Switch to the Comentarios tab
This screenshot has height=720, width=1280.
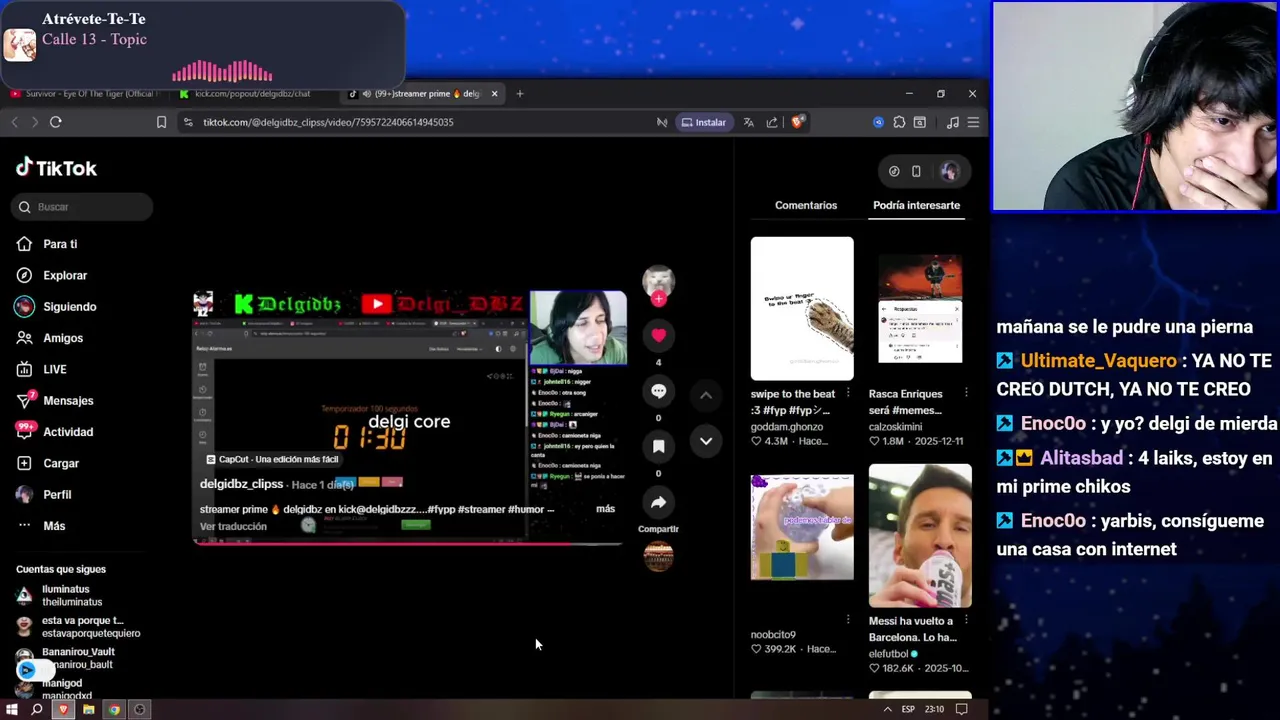point(806,205)
